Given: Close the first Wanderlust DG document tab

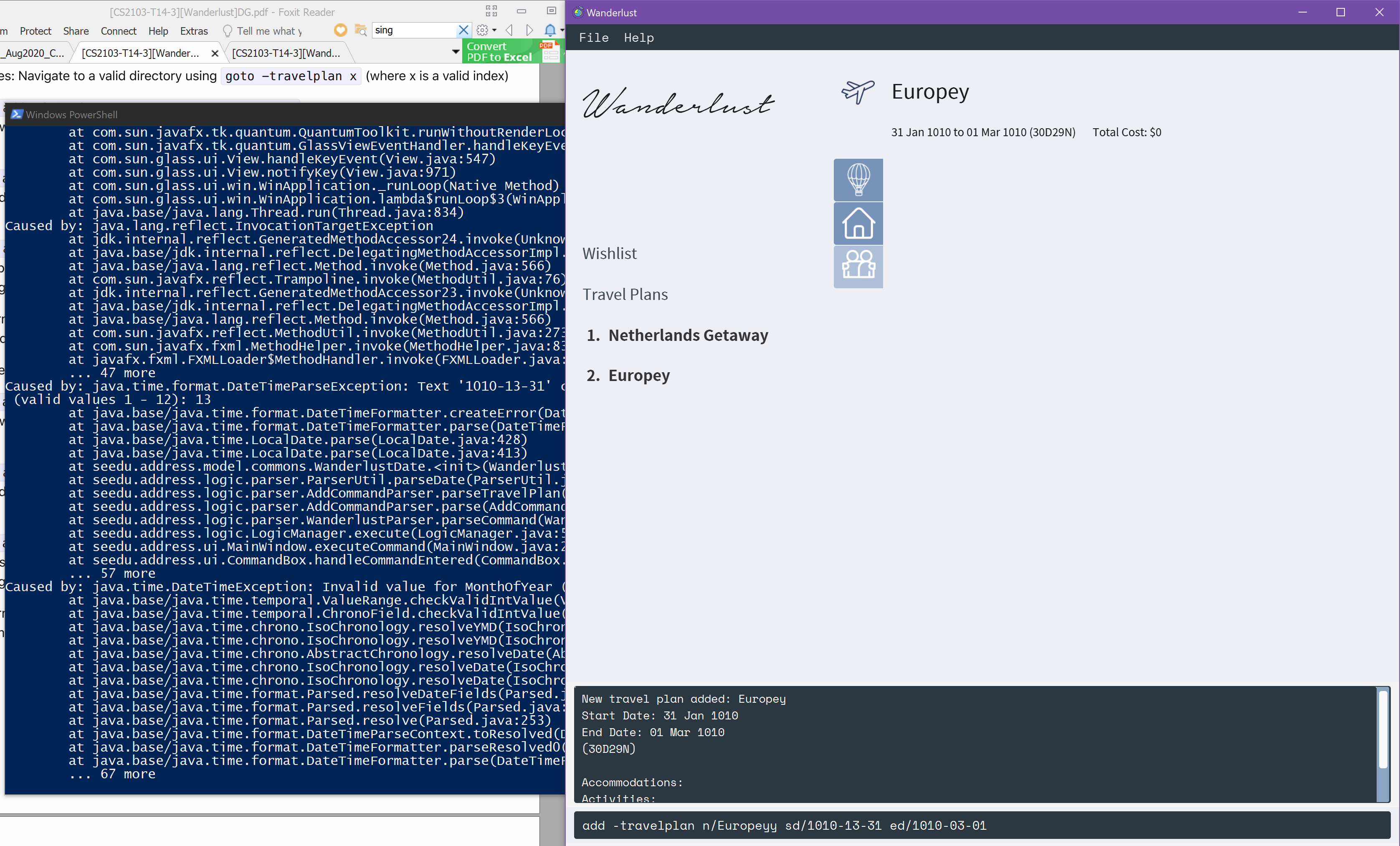Looking at the screenshot, I should pos(215,53).
